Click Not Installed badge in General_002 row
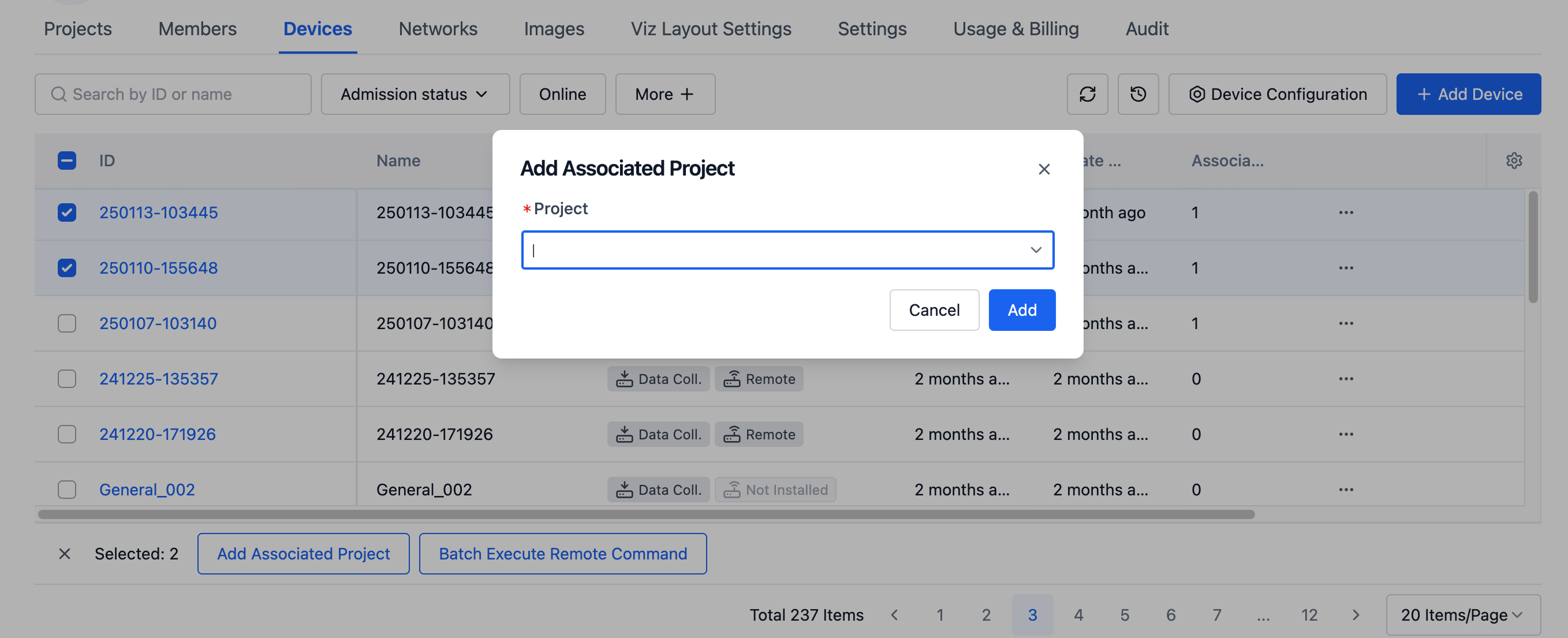 coord(775,490)
